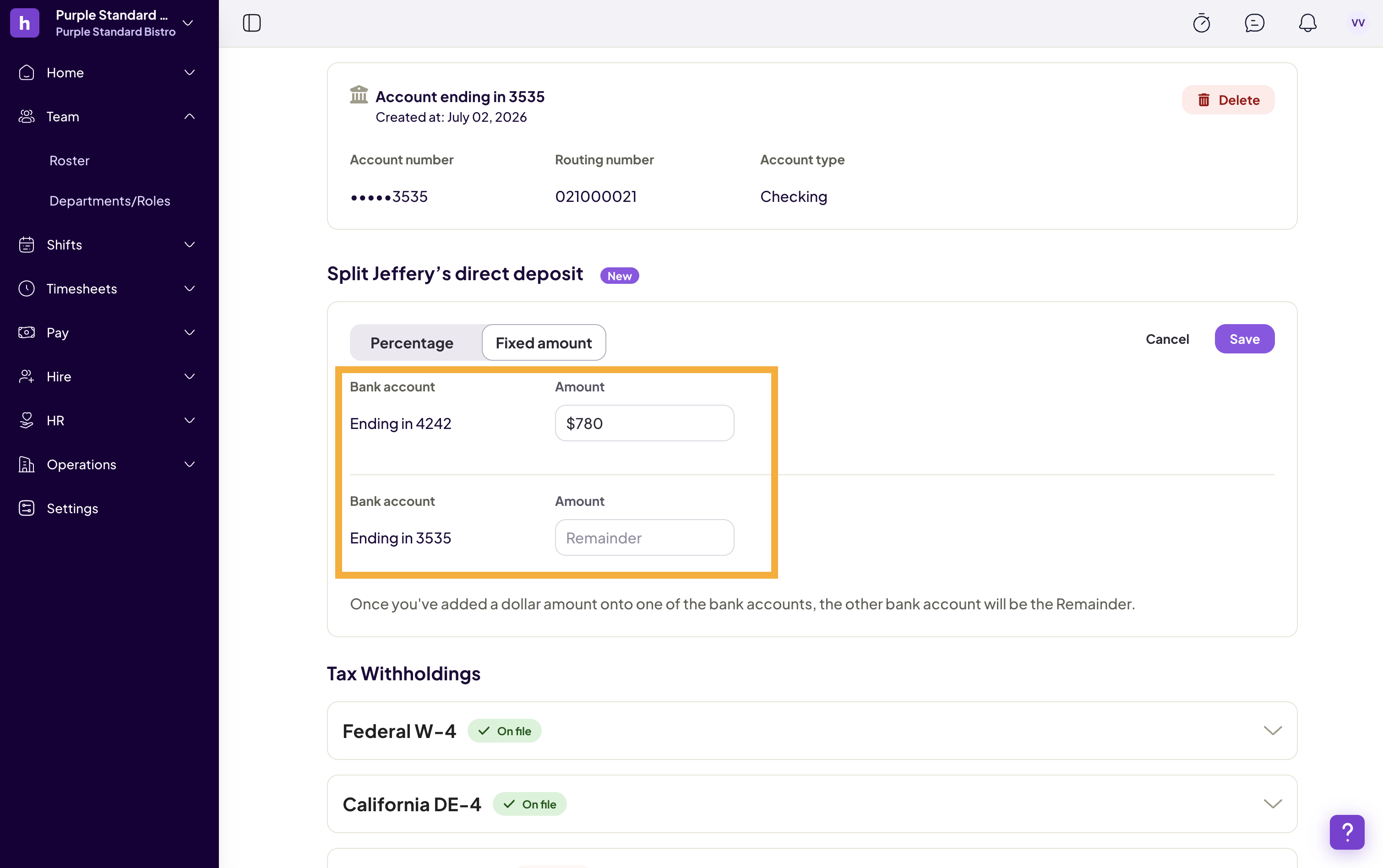Open the notifications bell

click(1308, 23)
